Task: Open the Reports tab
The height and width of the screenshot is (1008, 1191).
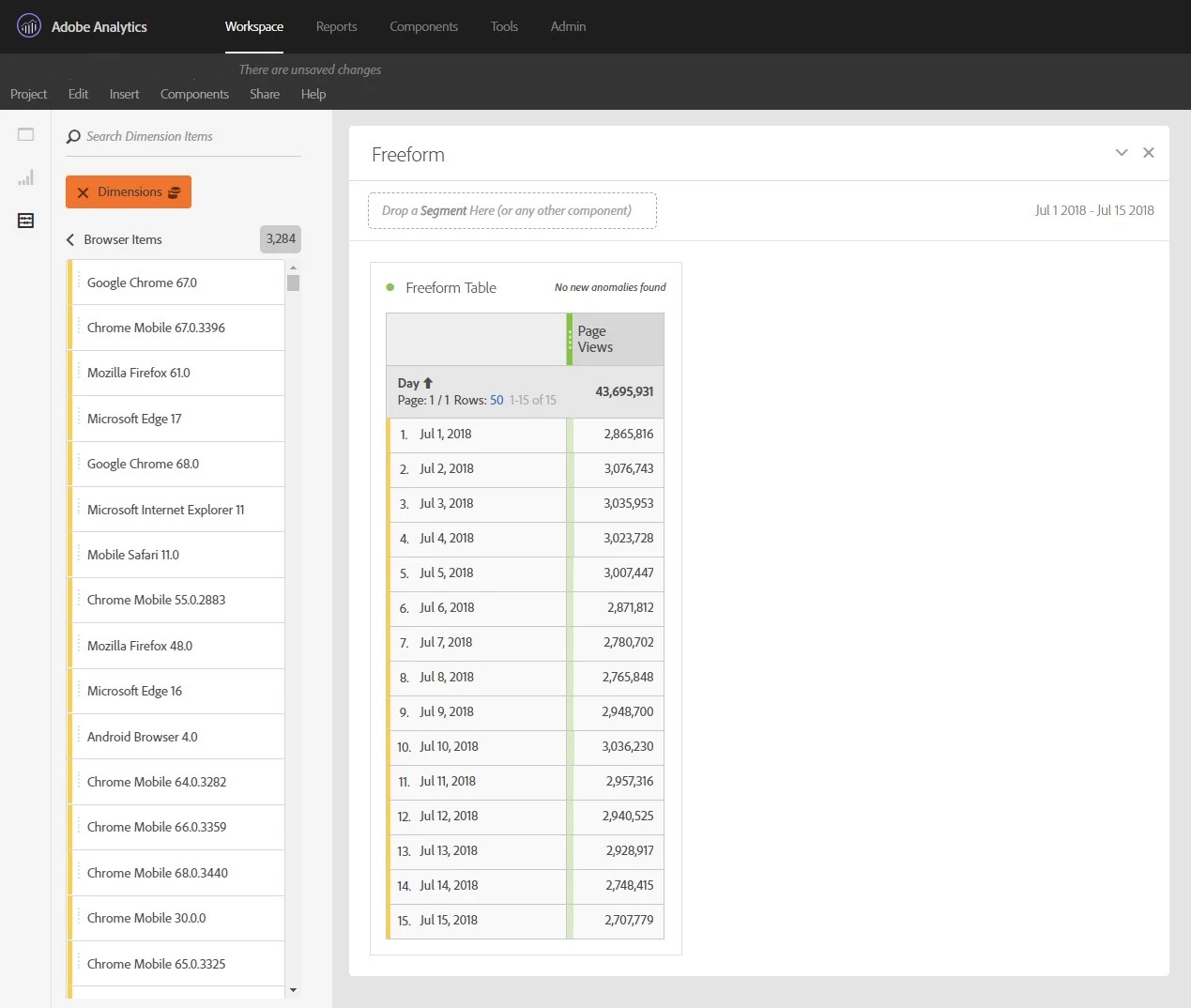Action: click(x=336, y=26)
